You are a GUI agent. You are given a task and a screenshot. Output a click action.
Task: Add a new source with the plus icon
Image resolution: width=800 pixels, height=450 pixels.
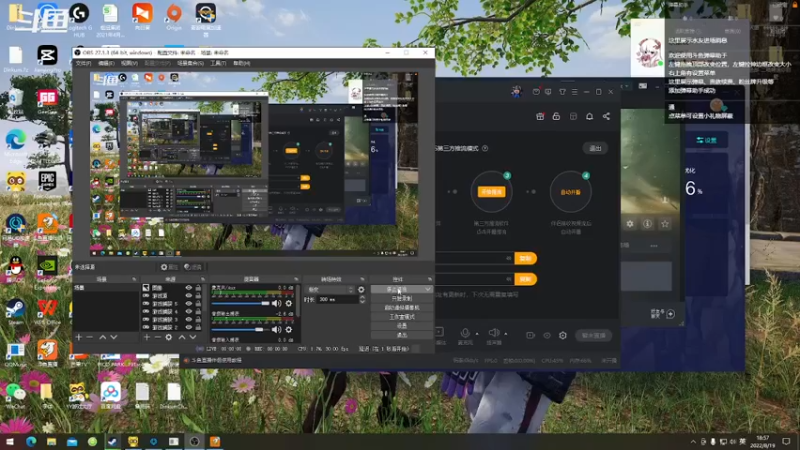pos(146,337)
